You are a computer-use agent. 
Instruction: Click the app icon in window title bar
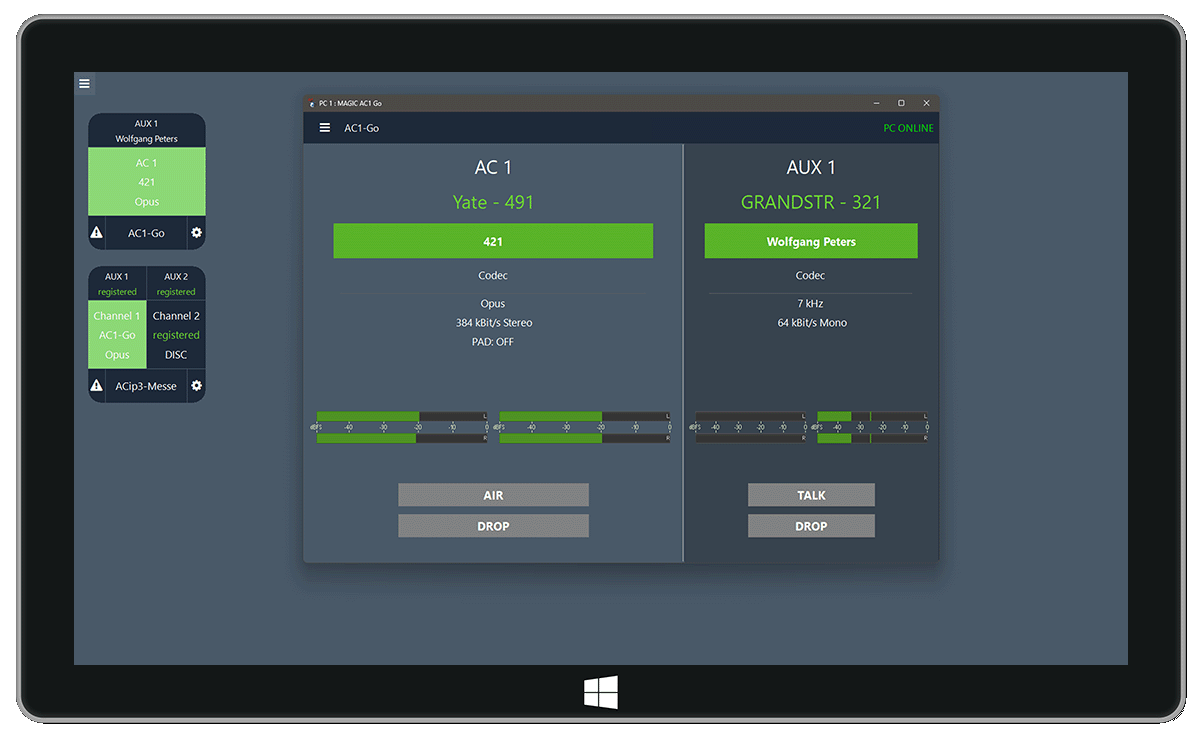[312, 103]
